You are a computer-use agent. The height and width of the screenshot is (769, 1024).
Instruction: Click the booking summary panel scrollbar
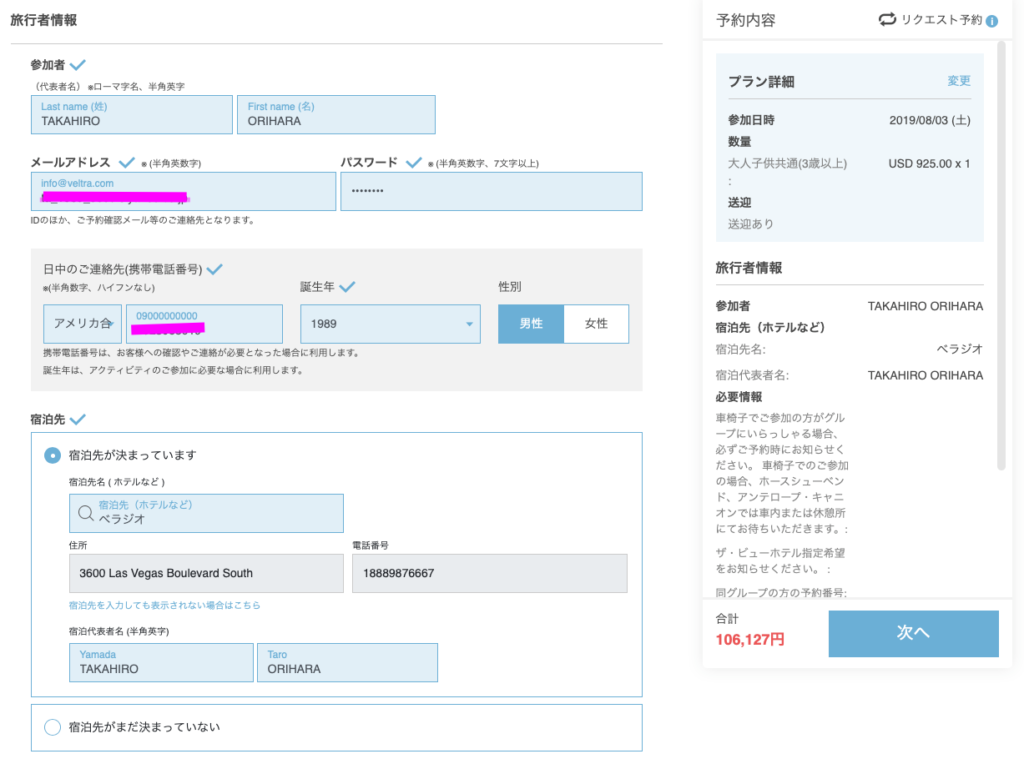pyautogui.click(x=1001, y=250)
